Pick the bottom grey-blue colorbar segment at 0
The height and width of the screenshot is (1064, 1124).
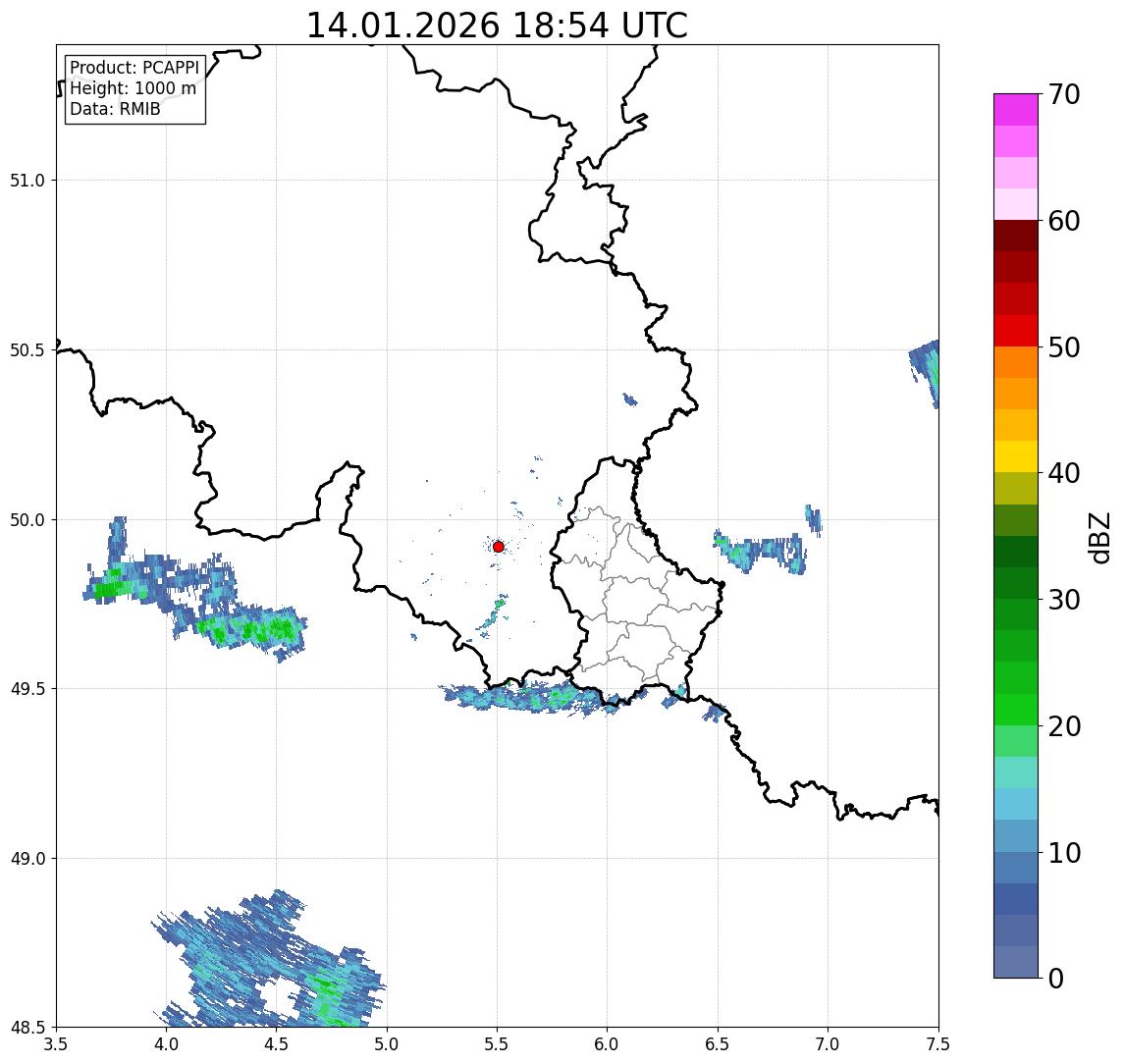(x=1016, y=962)
